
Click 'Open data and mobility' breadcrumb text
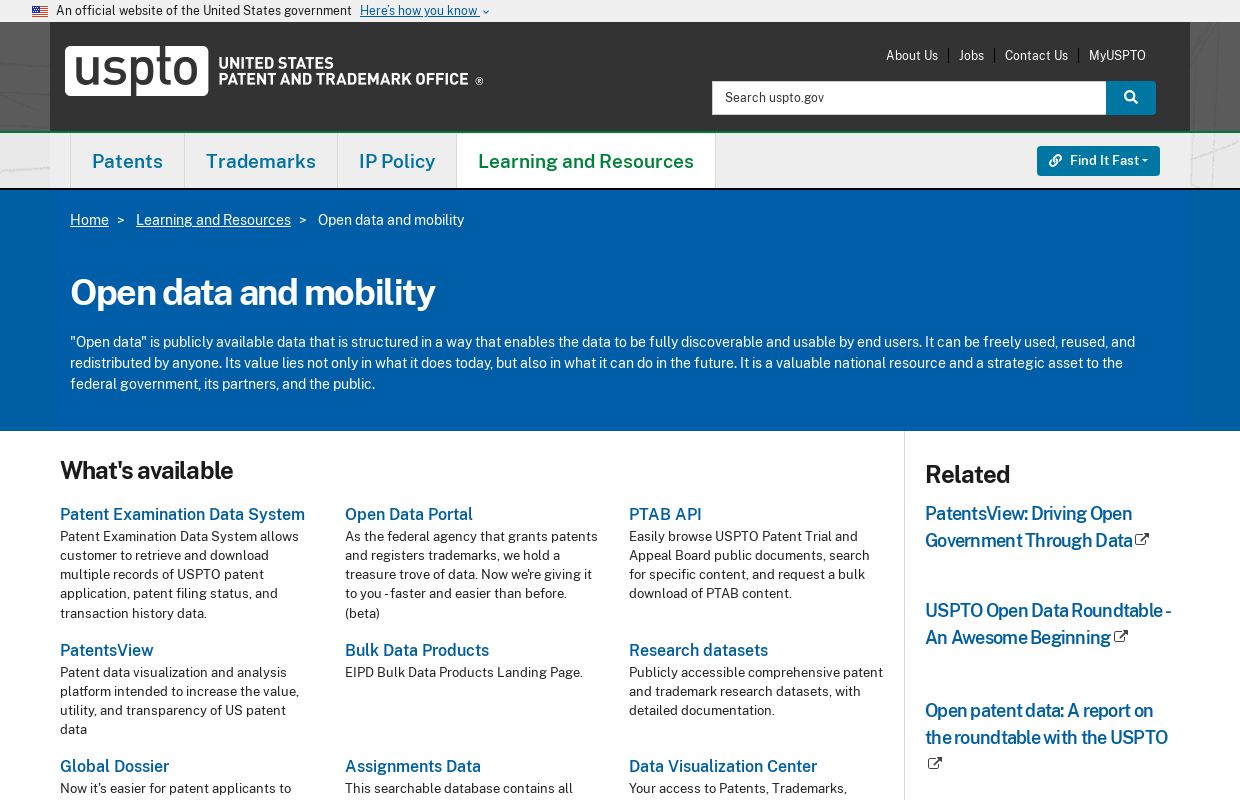click(x=391, y=220)
